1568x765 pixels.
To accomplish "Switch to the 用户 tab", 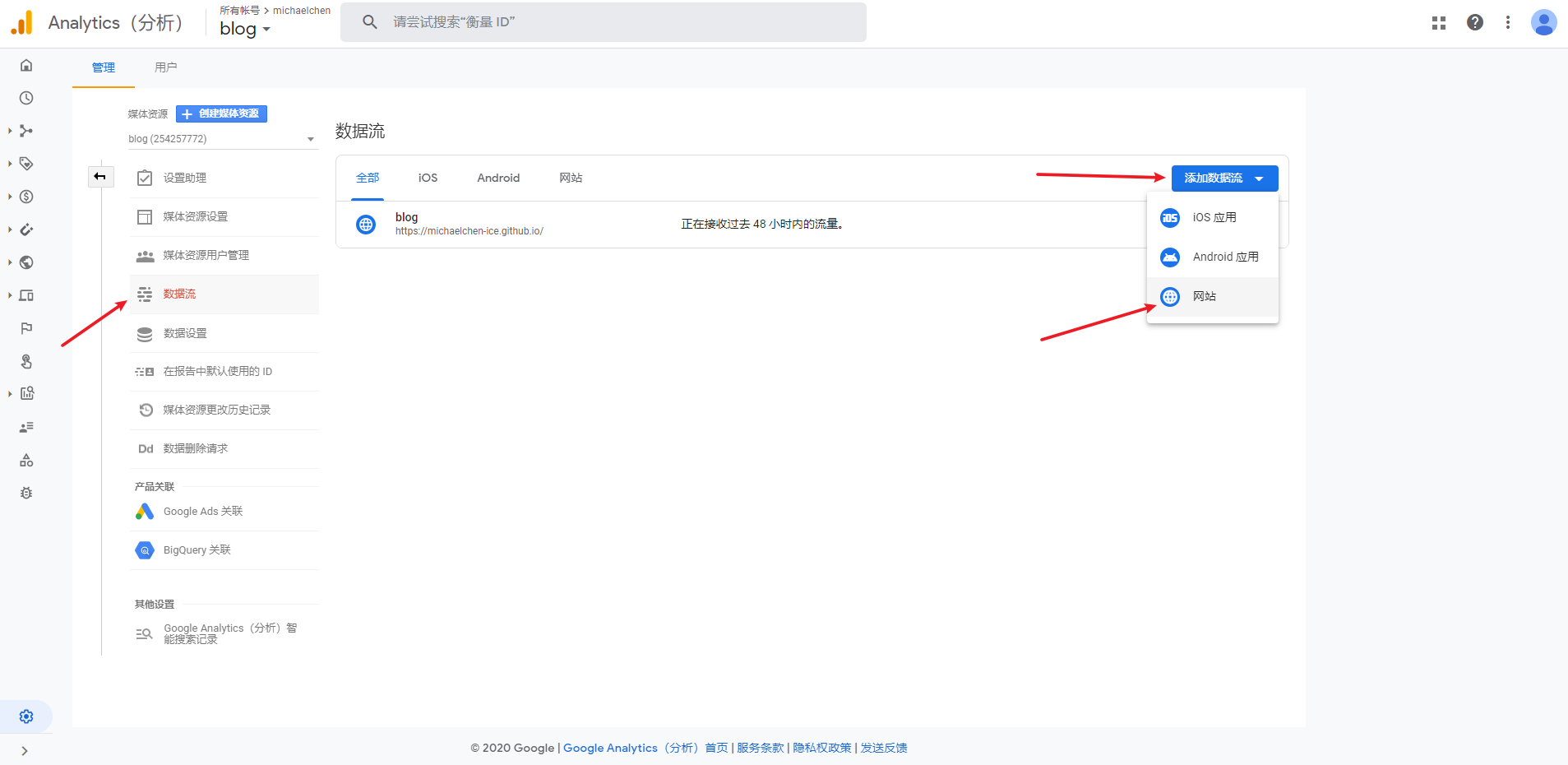I will 166,67.
